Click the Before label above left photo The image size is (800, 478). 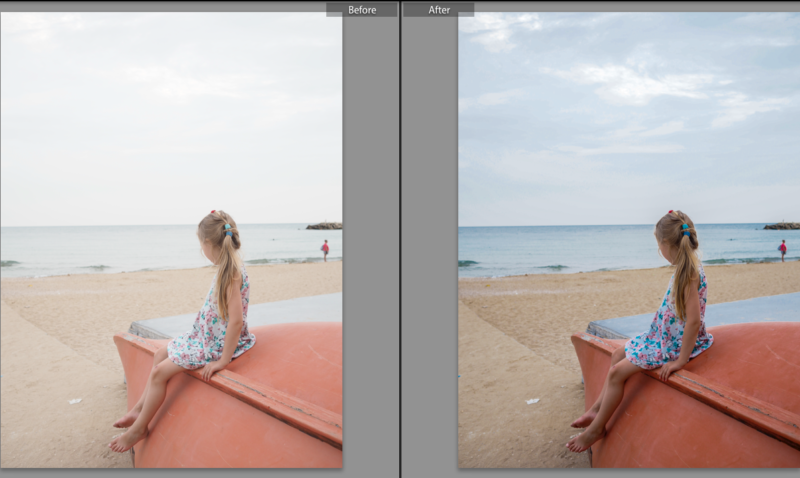click(361, 10)
